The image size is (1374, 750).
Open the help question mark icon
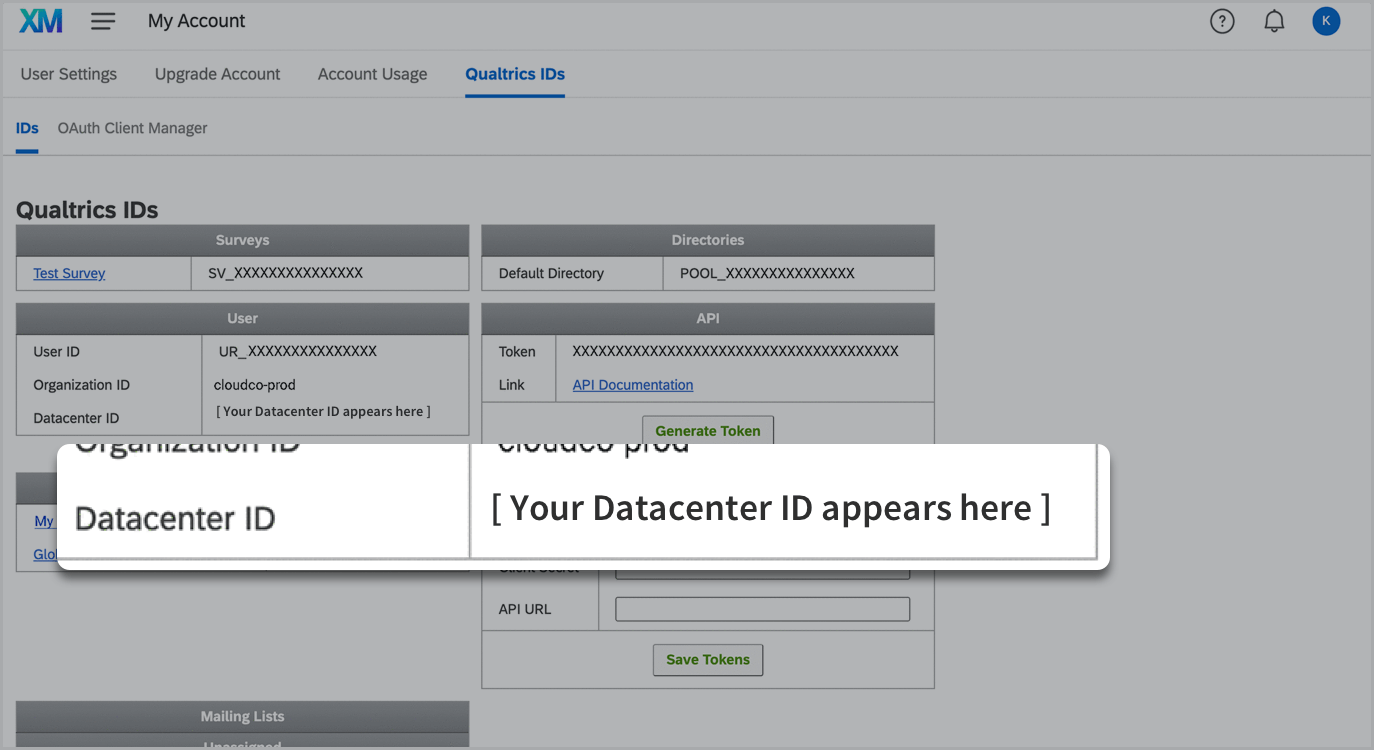click(1222, 21)
